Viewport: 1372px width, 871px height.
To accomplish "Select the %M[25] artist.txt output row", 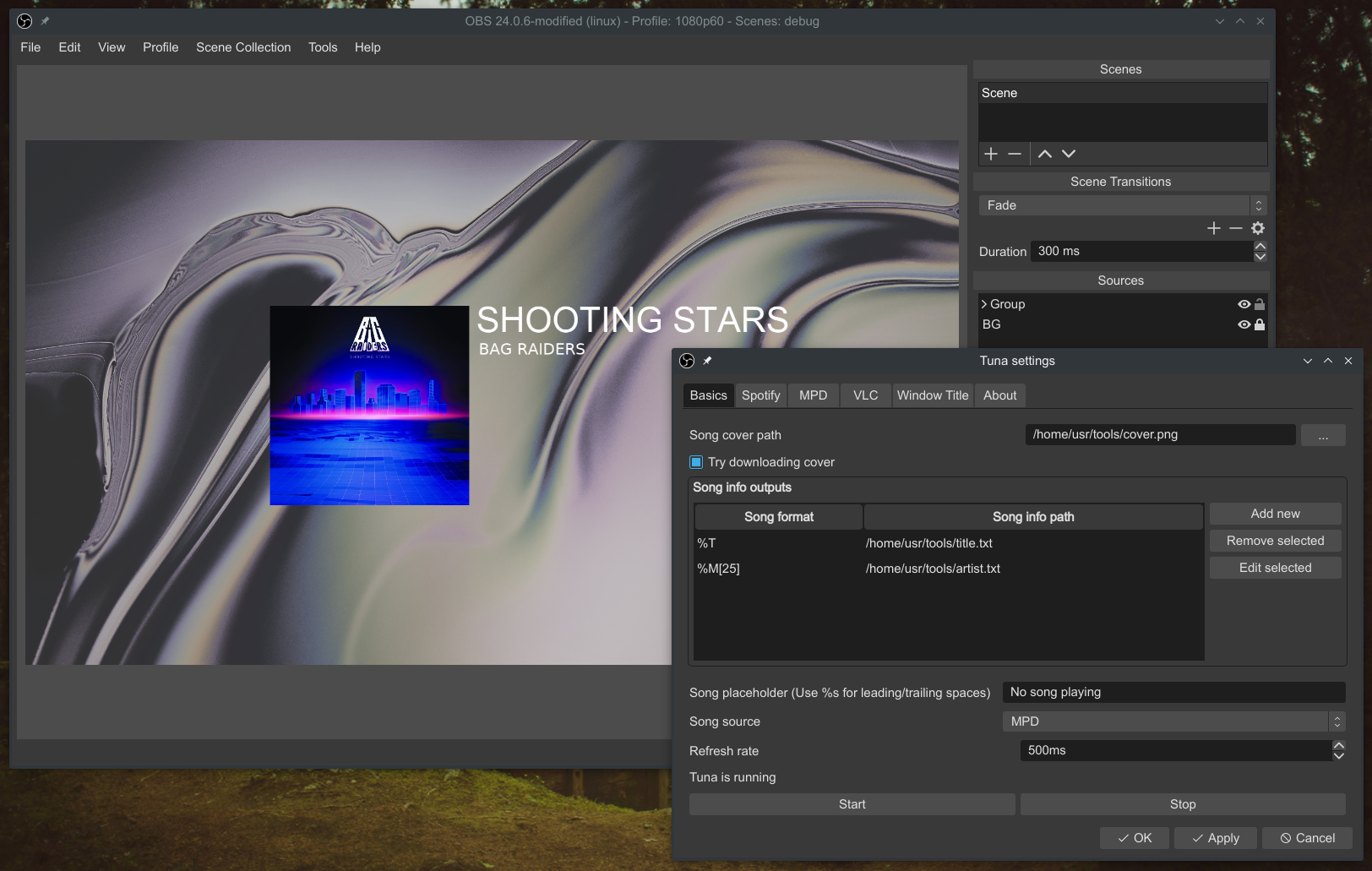I will tap(948, 569).
